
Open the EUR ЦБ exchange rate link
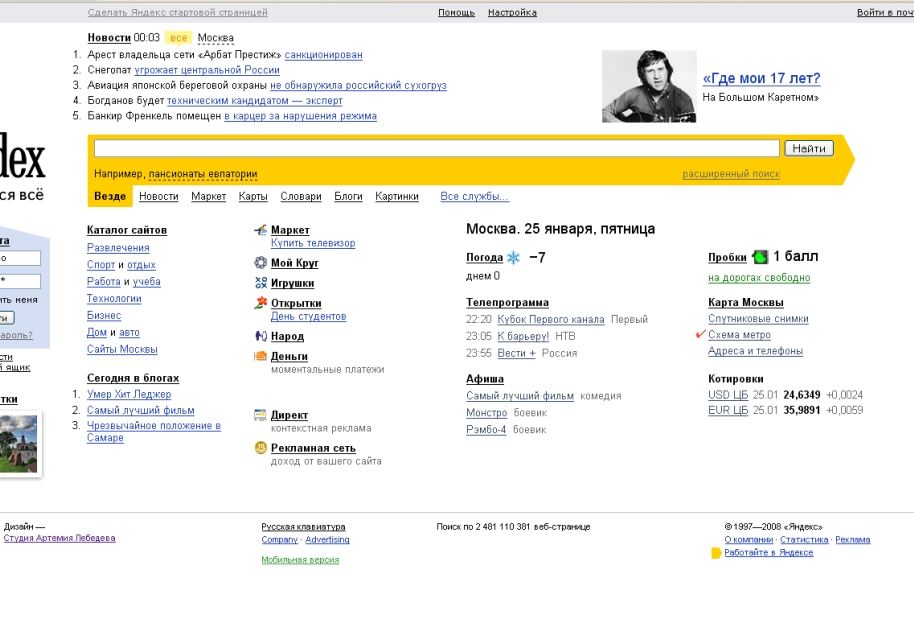pyautogui.click(x=728, y=410)
